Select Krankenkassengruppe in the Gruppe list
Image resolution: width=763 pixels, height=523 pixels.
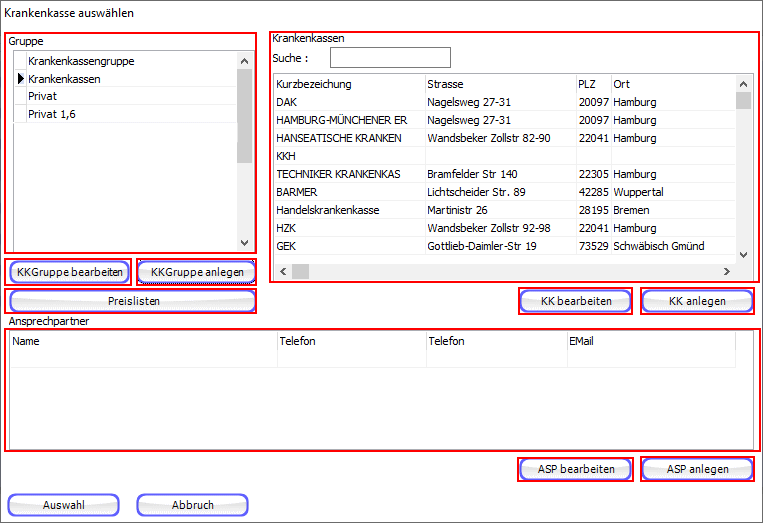81,61
